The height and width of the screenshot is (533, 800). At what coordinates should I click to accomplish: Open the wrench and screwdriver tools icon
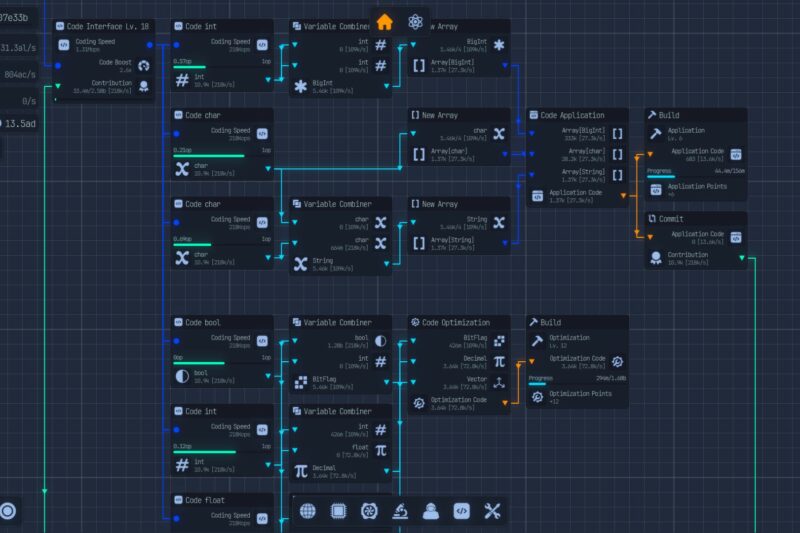[x=492, y=511]
